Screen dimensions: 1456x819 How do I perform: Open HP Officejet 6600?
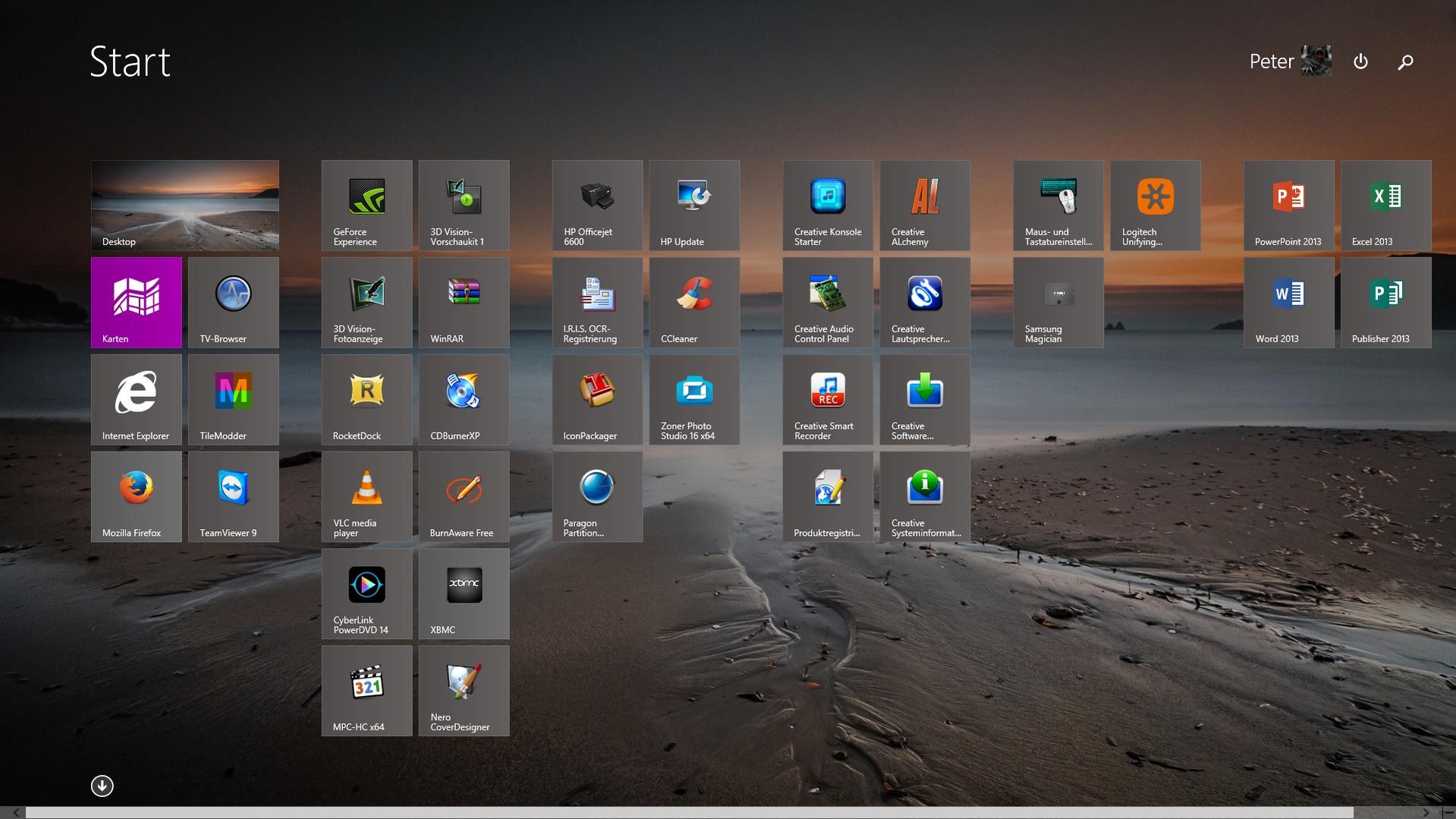tap(598, 205)
